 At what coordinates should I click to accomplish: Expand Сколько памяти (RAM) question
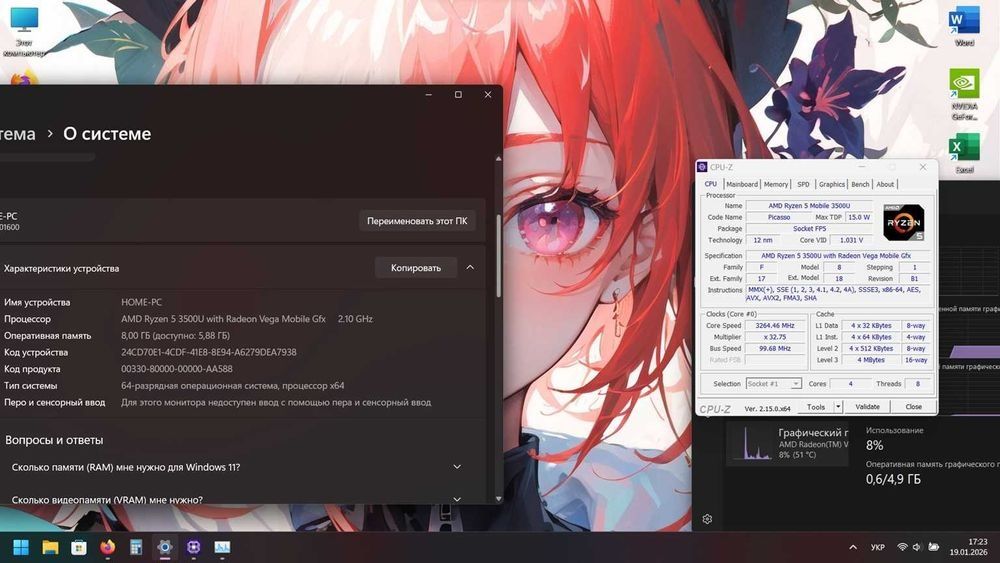(x=457, y=467)
